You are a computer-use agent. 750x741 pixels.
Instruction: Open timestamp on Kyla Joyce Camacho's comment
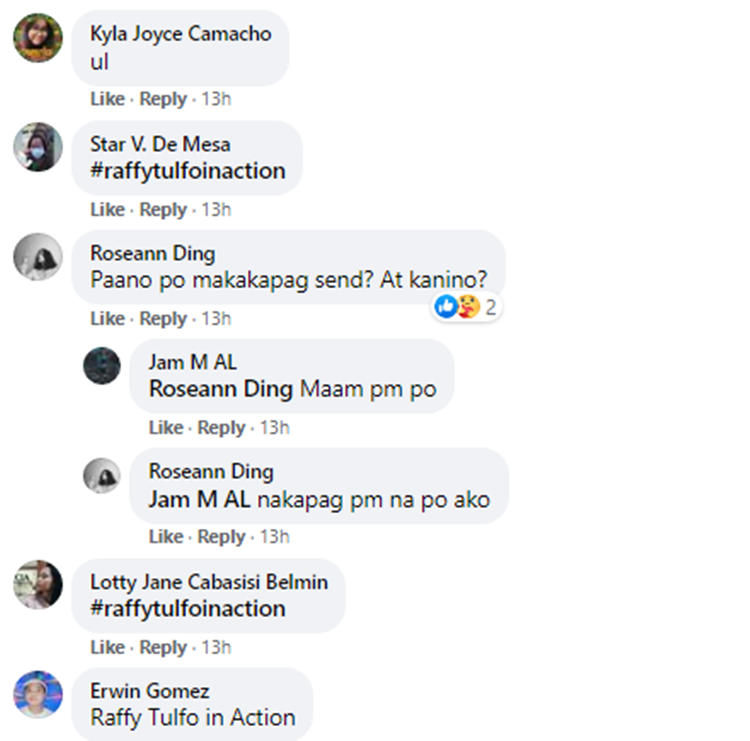pyautogui.click(x=216, y=99)
